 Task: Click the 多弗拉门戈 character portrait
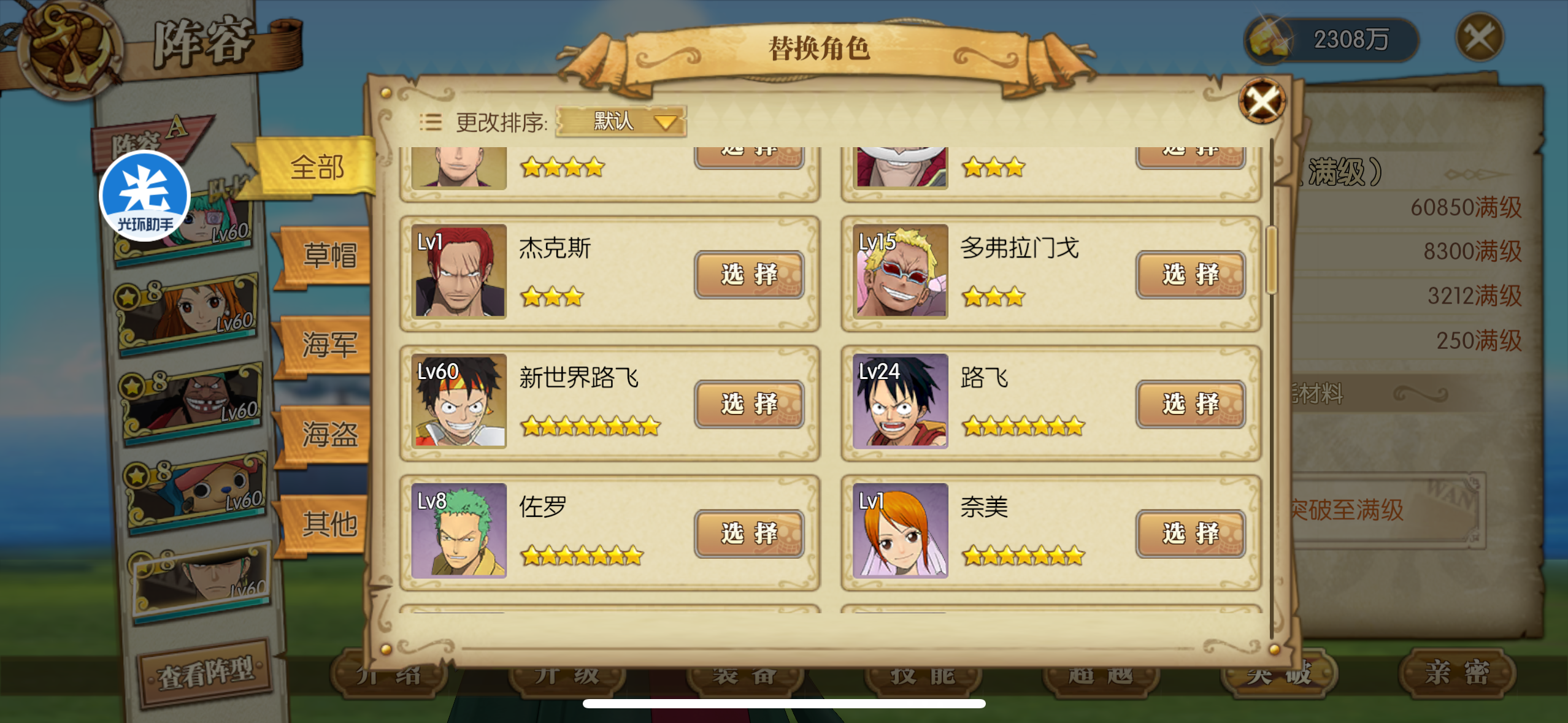coord(900,271)
